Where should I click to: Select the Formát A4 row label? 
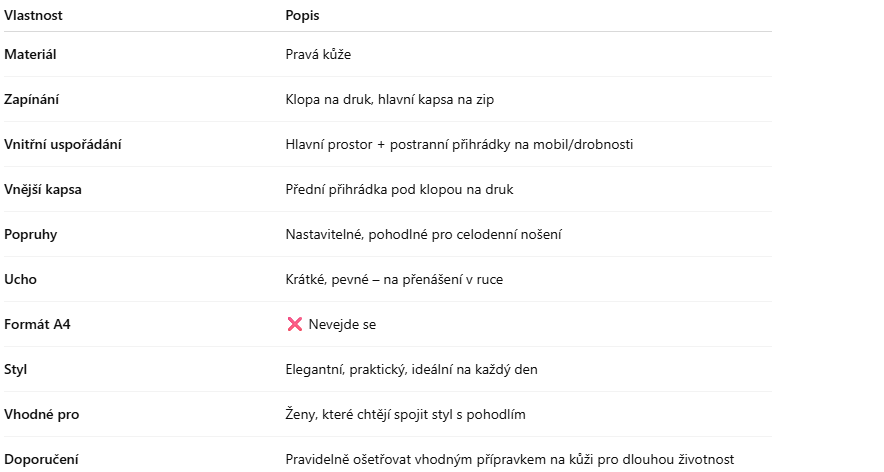(x=35, y=324)
